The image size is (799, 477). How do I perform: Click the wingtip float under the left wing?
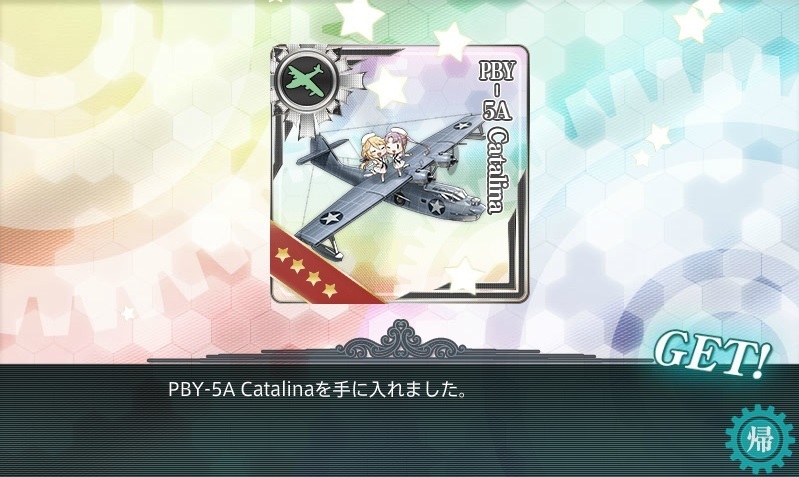coord(331,249)
